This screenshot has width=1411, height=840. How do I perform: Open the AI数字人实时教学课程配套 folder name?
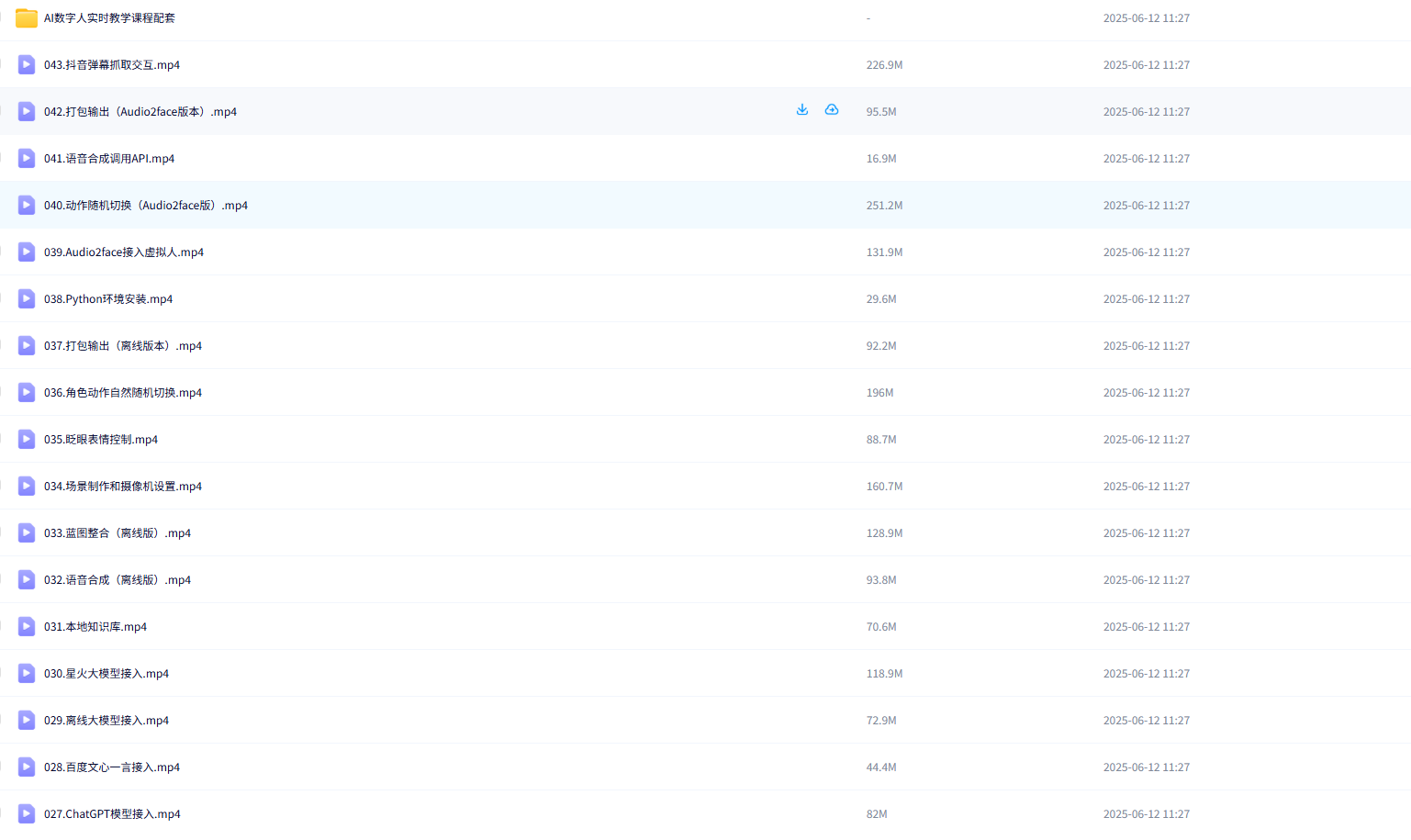109,18
